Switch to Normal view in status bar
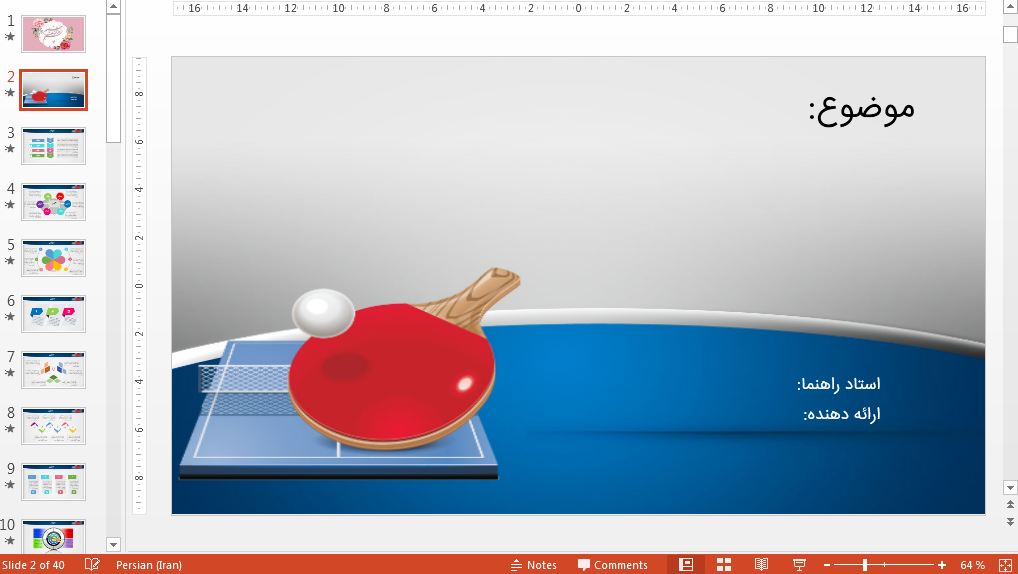The image size is (1018, 574). [685, 565]
